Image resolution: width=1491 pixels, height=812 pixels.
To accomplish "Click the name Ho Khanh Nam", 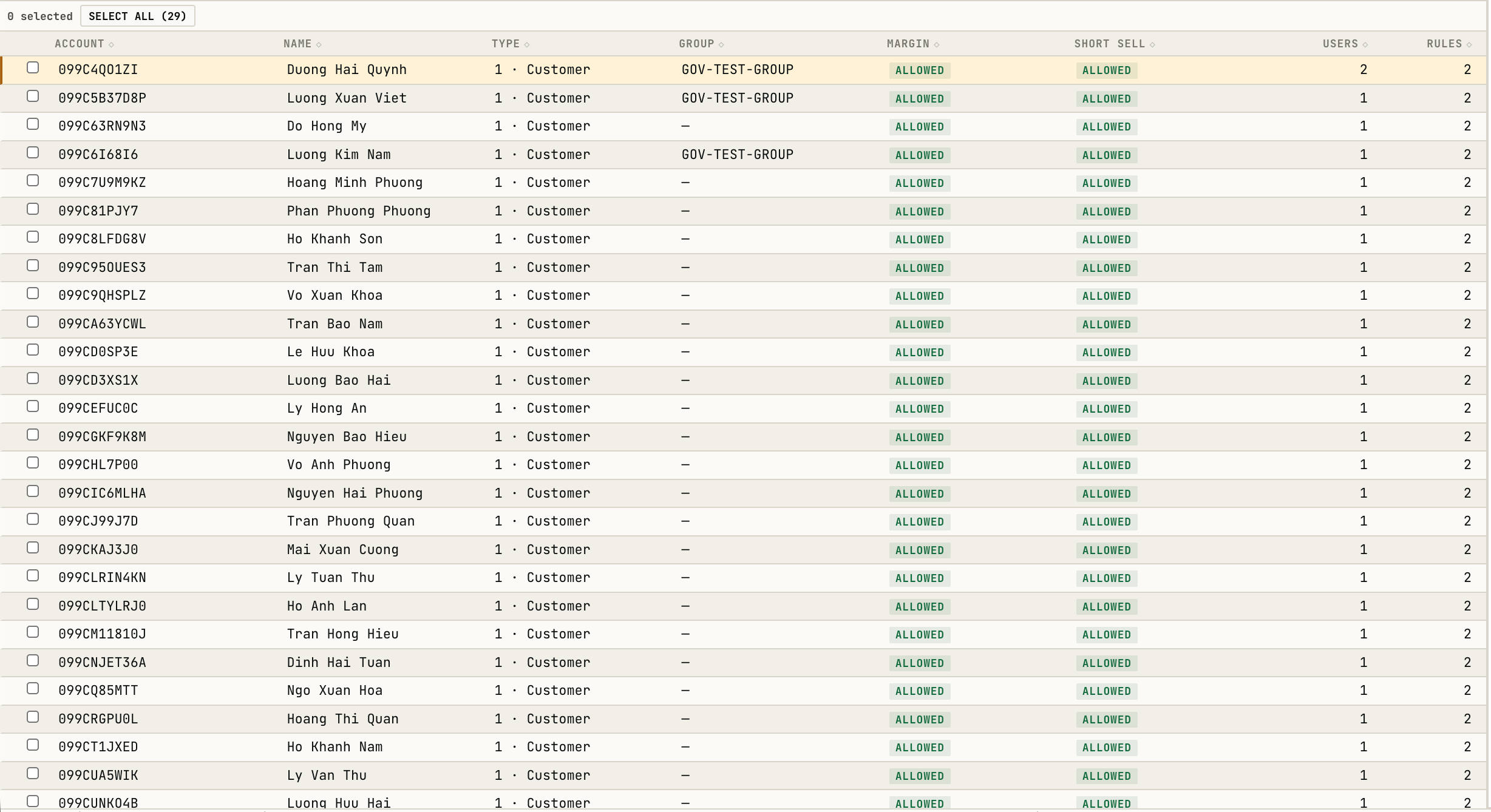I will tap(335, 747).
